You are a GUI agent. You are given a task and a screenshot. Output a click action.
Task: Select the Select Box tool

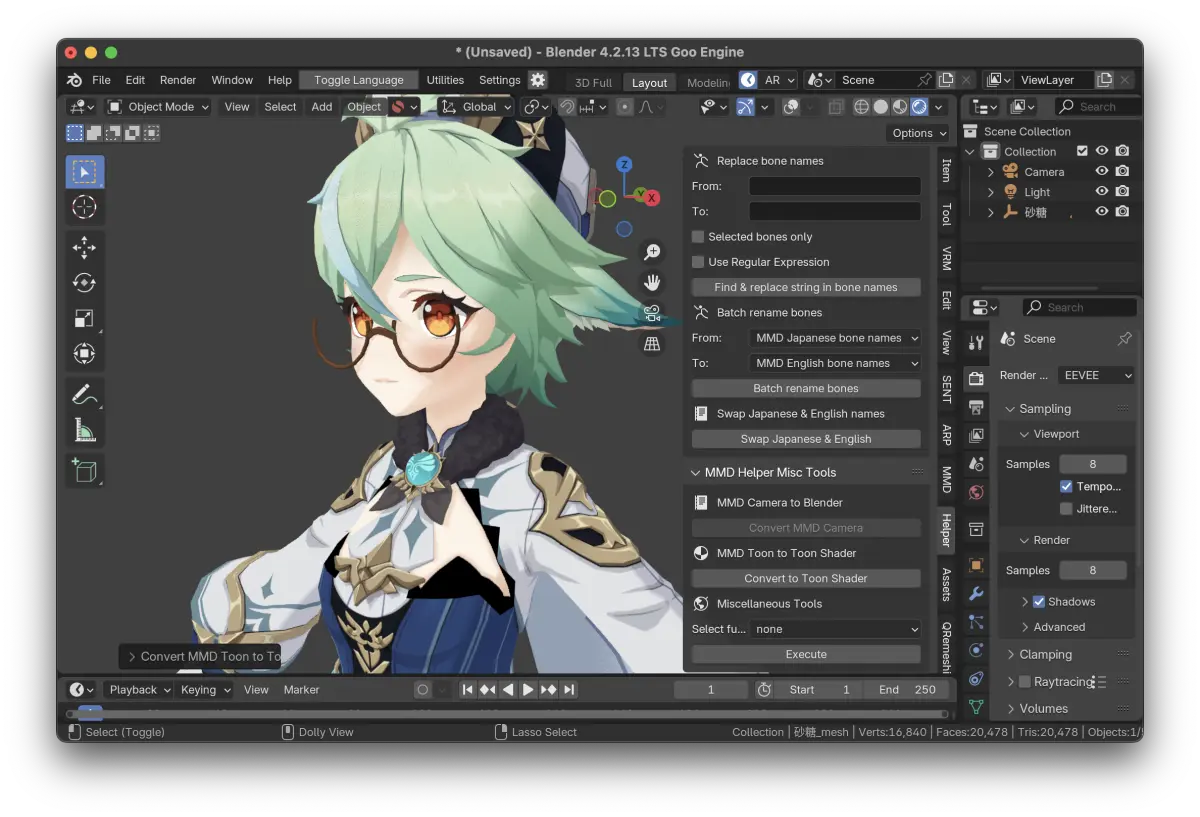pos(85,172)
